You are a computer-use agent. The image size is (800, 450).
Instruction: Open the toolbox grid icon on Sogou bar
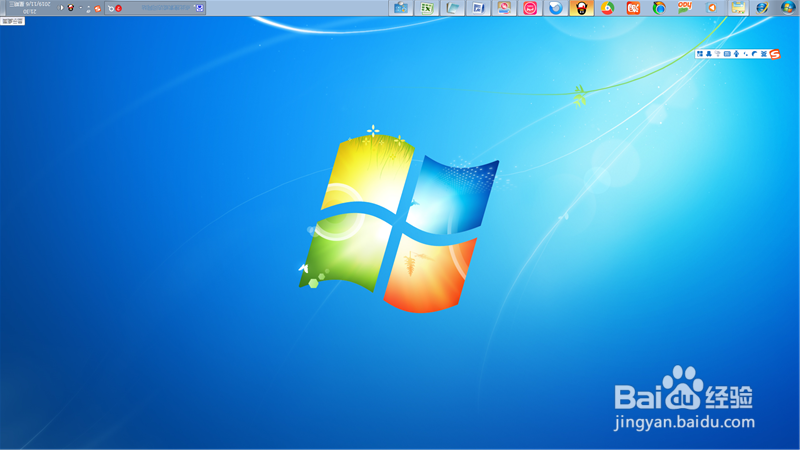click(700, 54)
